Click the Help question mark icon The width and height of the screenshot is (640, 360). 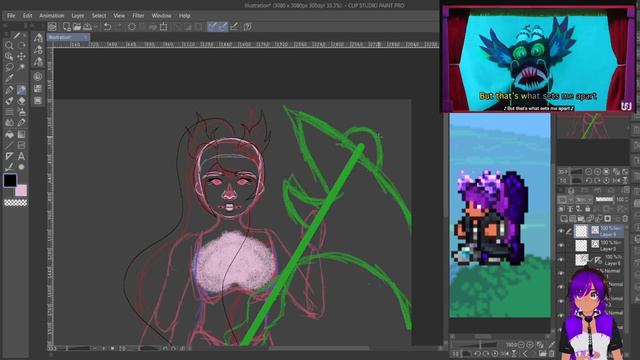(x=247, y=27)
